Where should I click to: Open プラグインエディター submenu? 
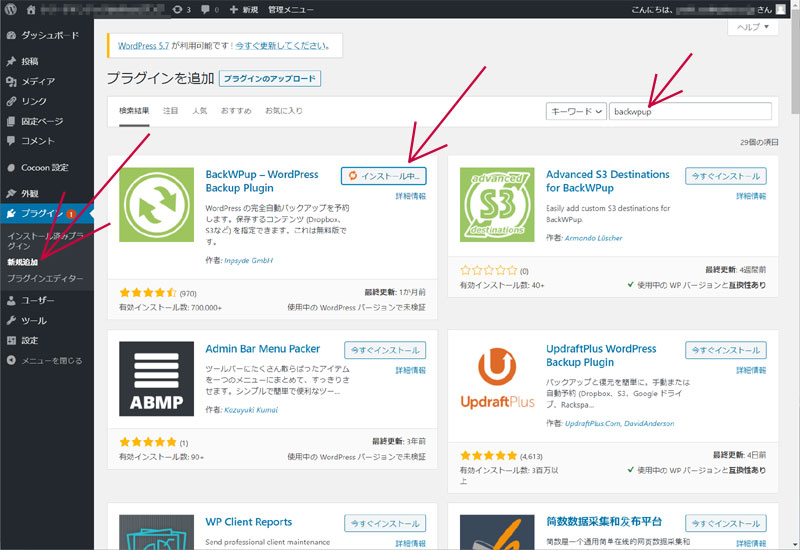(45, 279)
